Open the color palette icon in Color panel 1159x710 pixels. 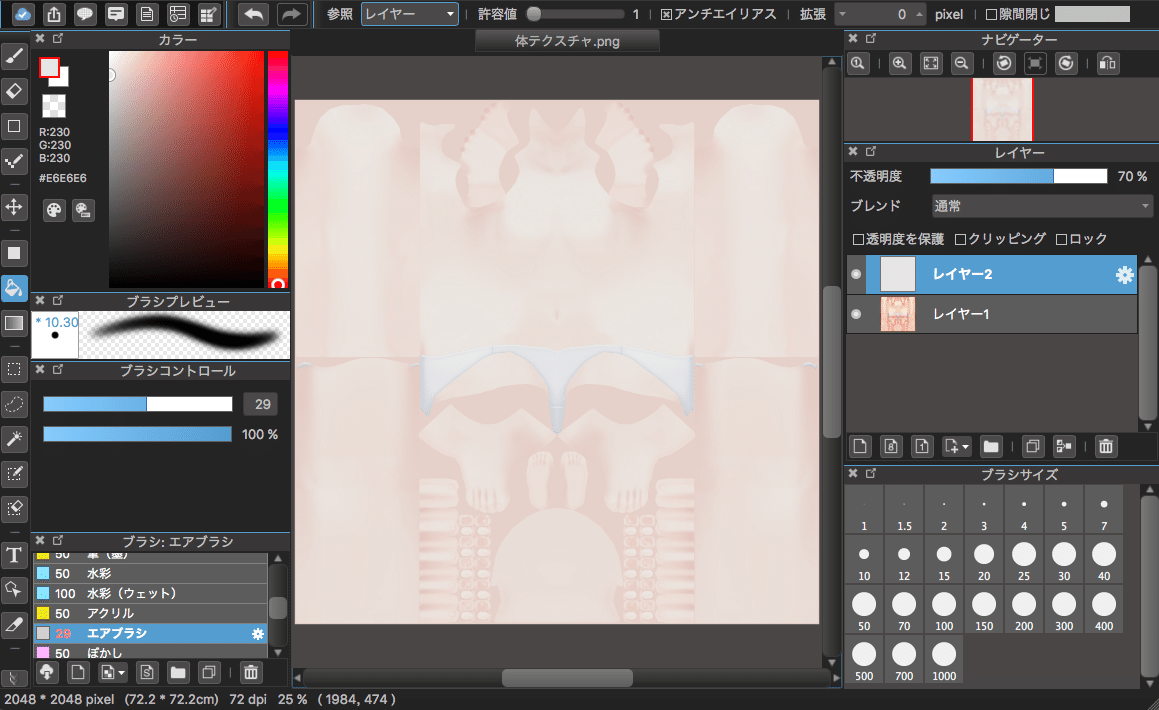(x=54, y=211)
